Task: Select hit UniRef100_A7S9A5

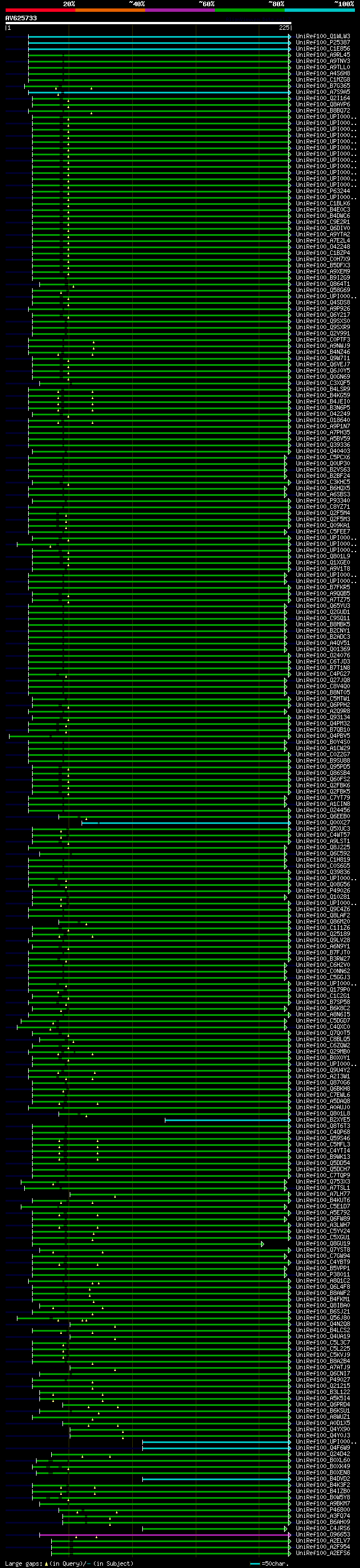Action: pyautogui.click(x=323, y=92)
